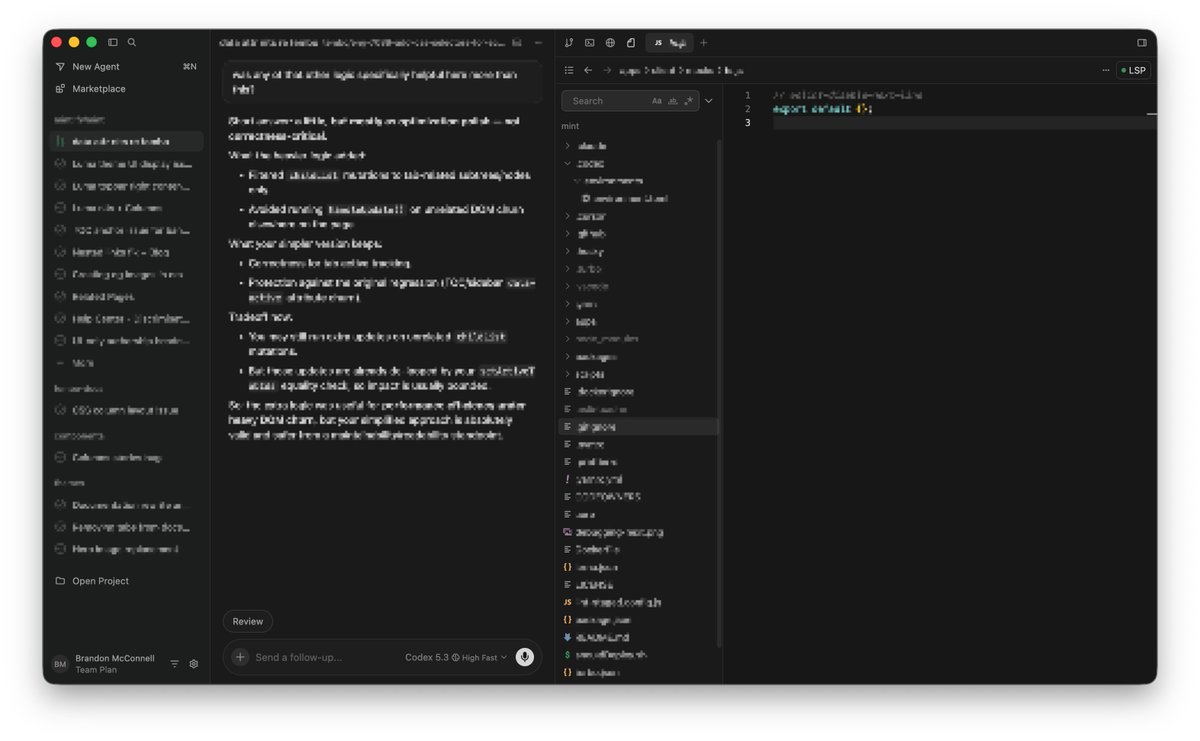The width and height of the screenshot is (1200, 741).
Task: Open the files panel icon
Action: tap(631, 43)
